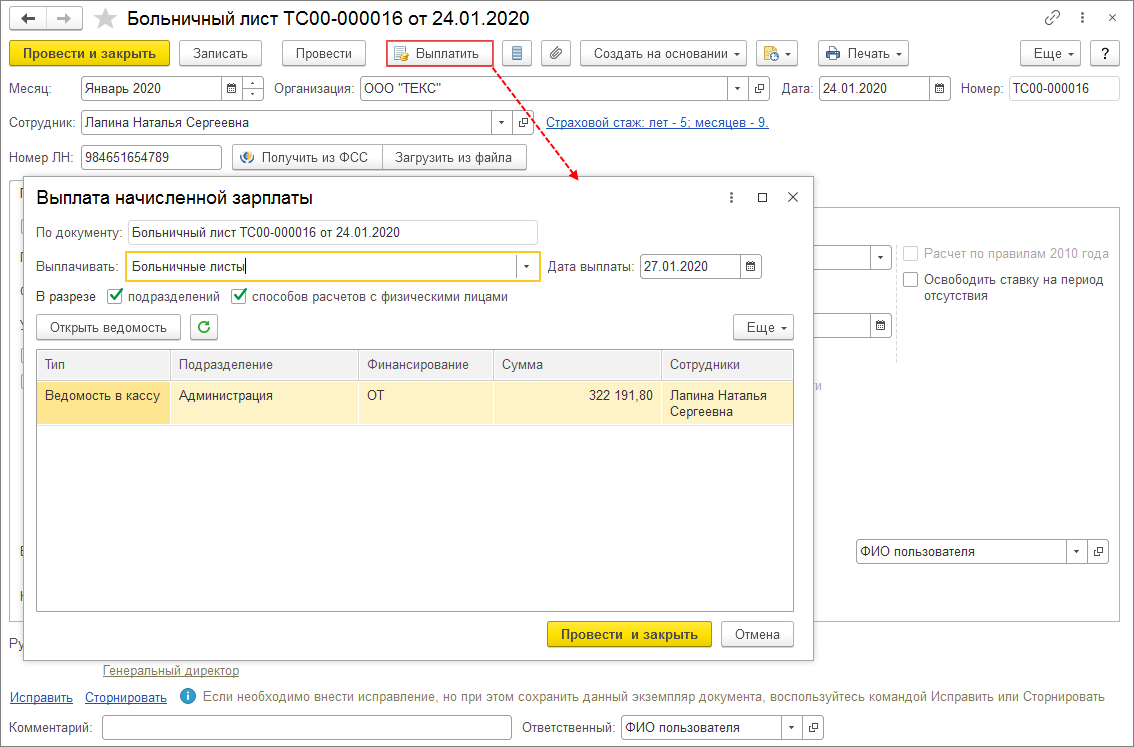This screenshot has height=747, width=1134.
Task: Open the Ответственный user details icon
Action: coord(813,727)
